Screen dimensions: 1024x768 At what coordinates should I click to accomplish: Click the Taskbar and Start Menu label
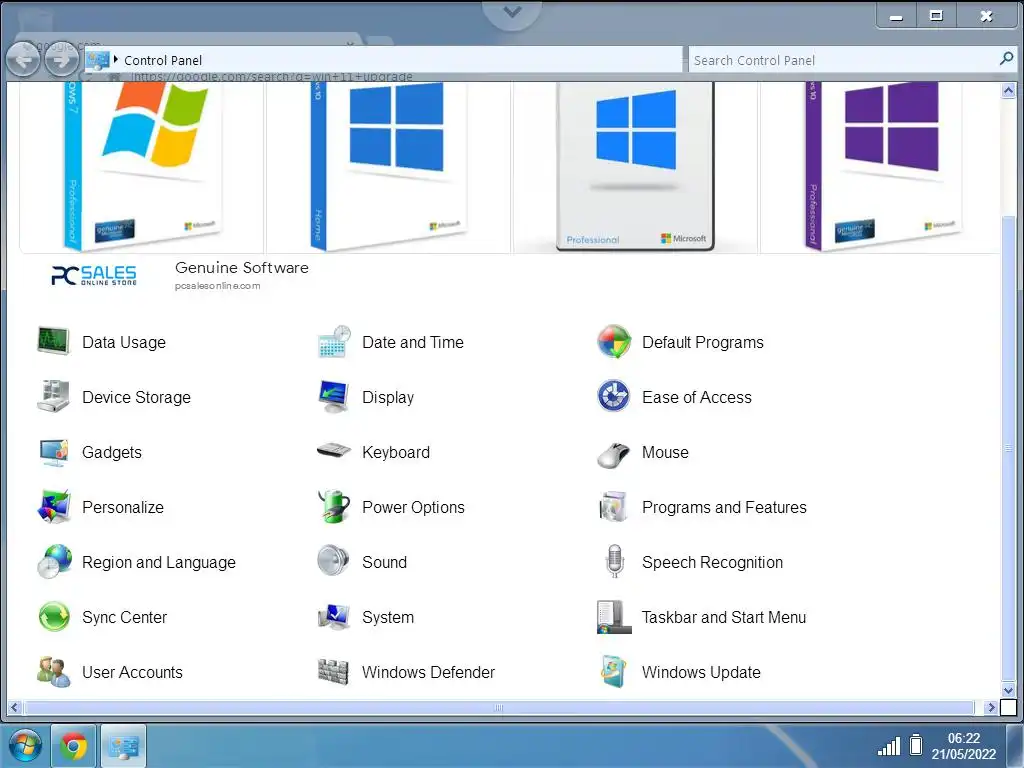(x=724, y=617)
